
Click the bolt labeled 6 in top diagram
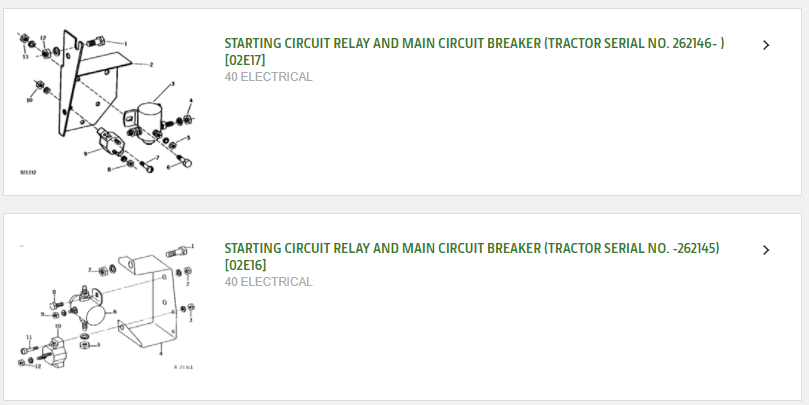pos(184,161)
